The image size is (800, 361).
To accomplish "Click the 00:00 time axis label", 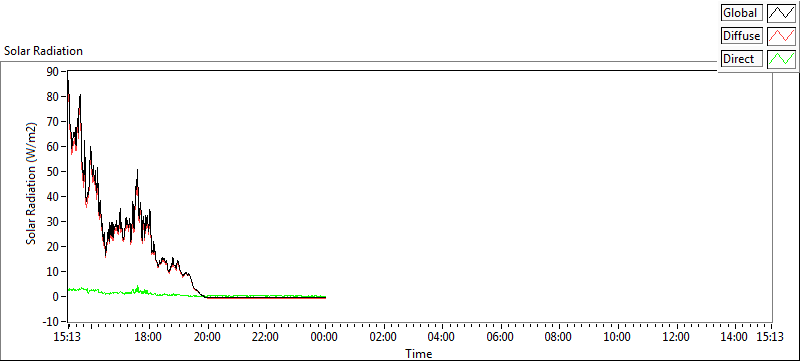I will coord(325,337).
